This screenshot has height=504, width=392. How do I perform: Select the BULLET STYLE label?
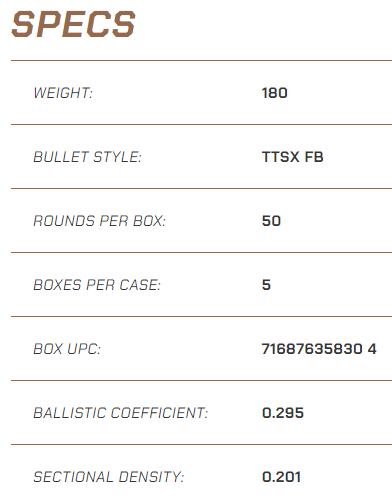(88, 157)
